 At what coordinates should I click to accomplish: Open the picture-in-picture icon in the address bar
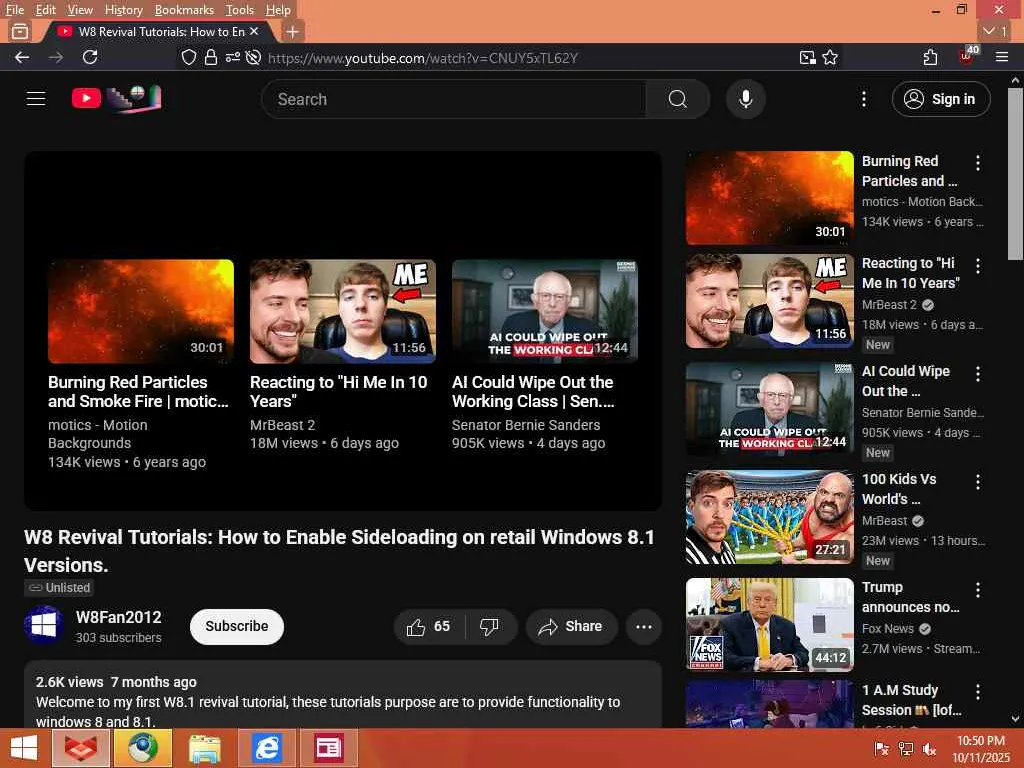click(x=808, y=57)
